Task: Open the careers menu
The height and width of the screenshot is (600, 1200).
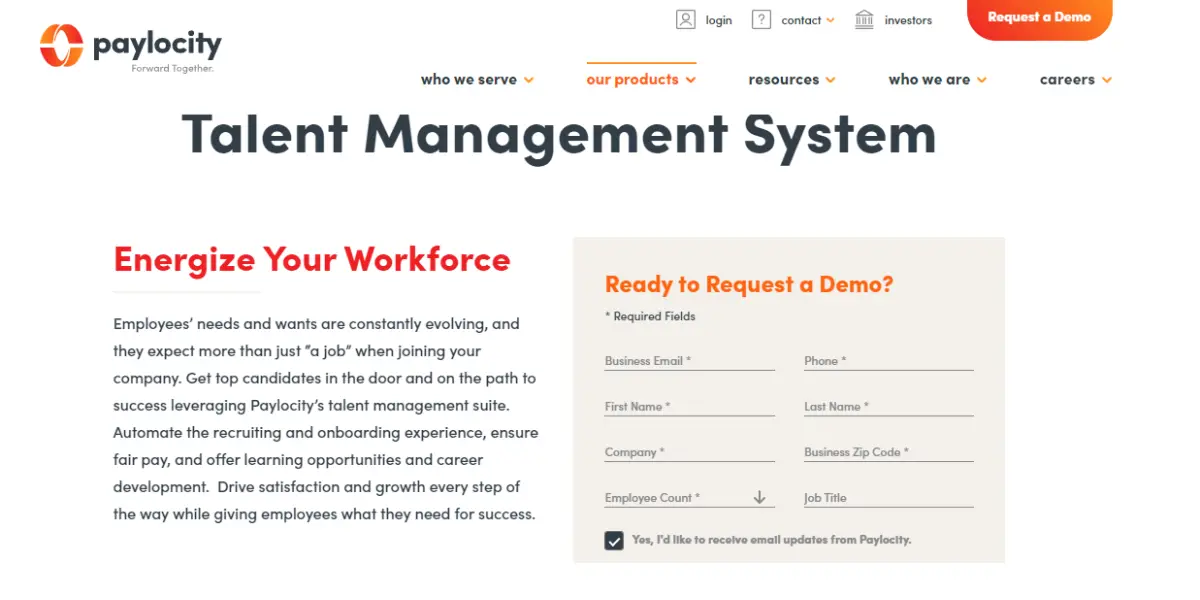Action: [1076, 80]
